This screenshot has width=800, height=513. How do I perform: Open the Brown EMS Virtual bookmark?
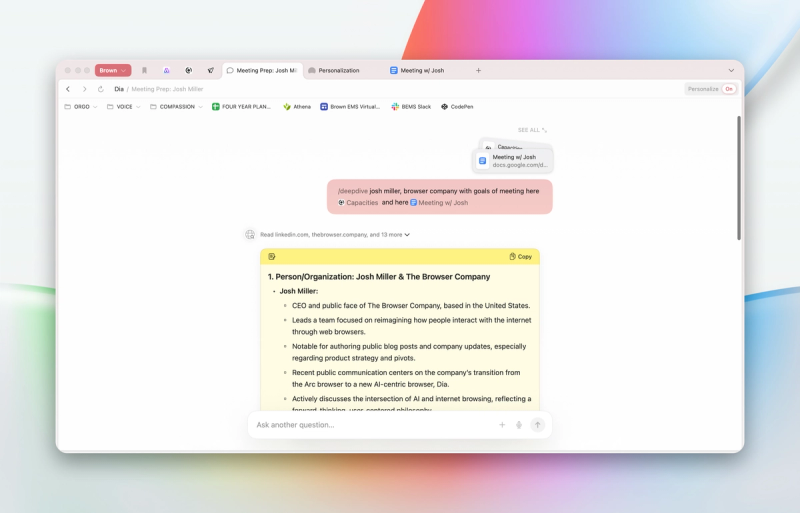pos(350,107)
